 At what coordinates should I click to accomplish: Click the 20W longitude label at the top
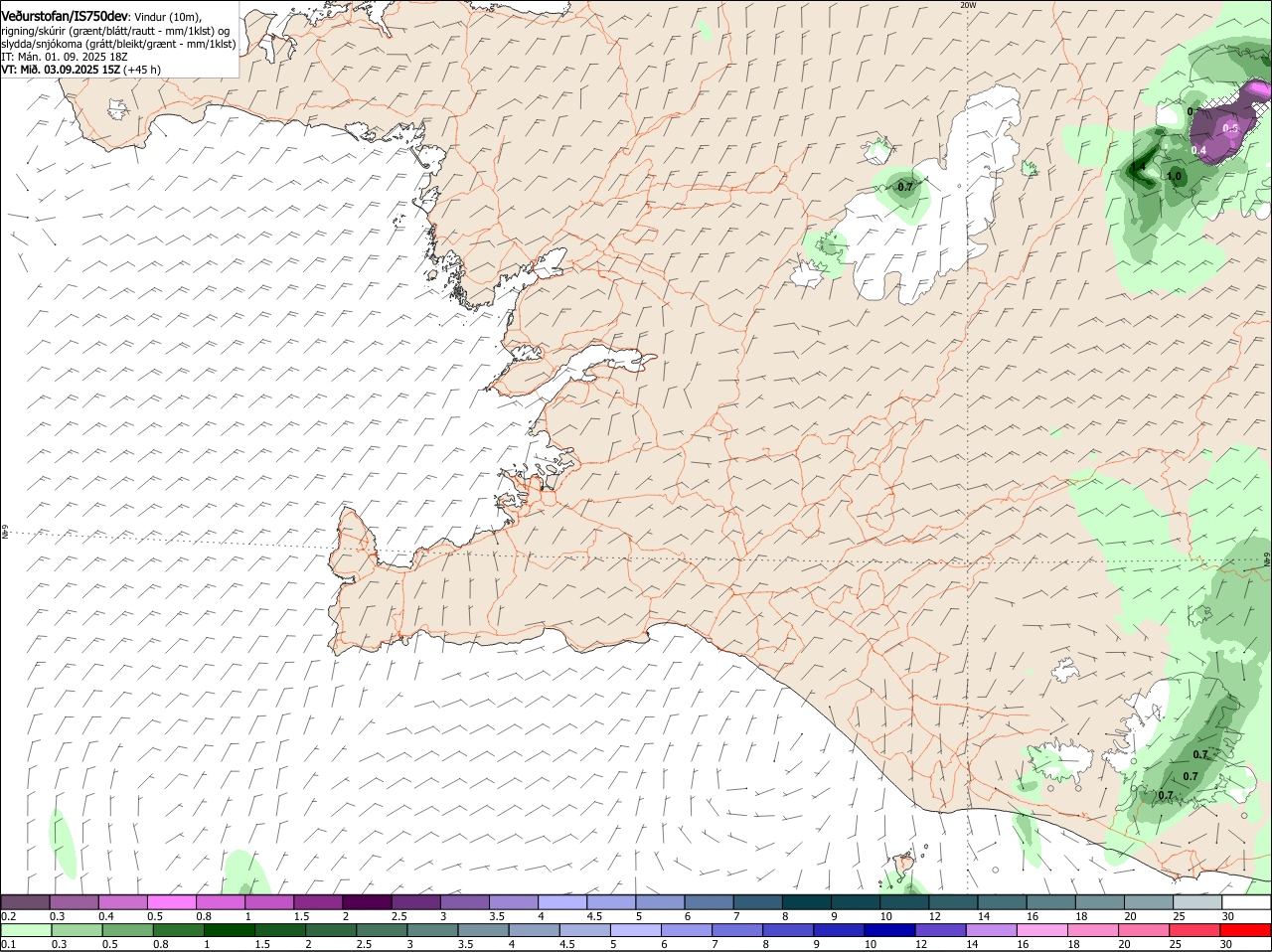968,5
